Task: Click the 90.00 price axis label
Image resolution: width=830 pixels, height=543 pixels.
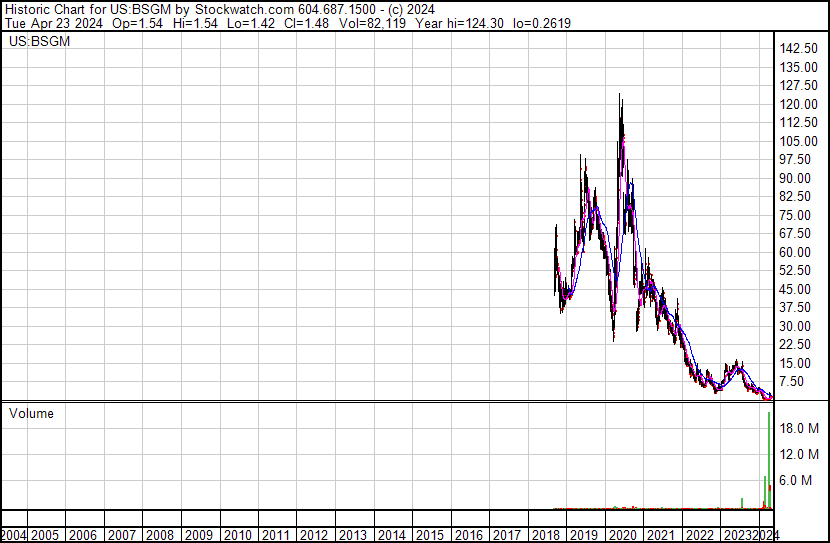Action: [x=795, y=178]
